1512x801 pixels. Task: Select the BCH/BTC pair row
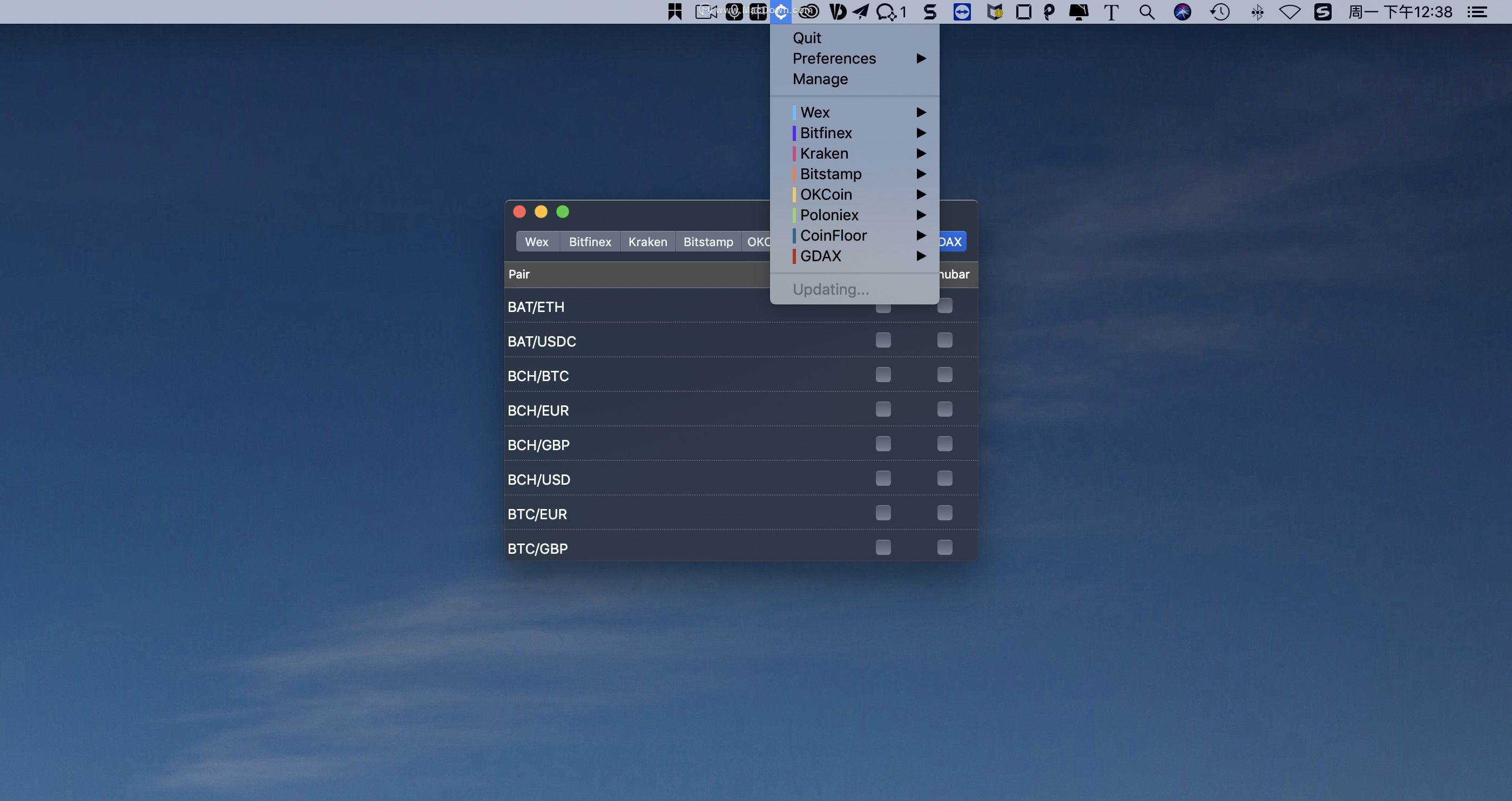(x=741, y=375)
